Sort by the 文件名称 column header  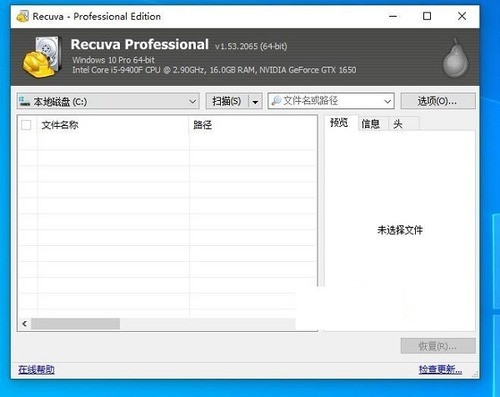(x=60, y=125)
